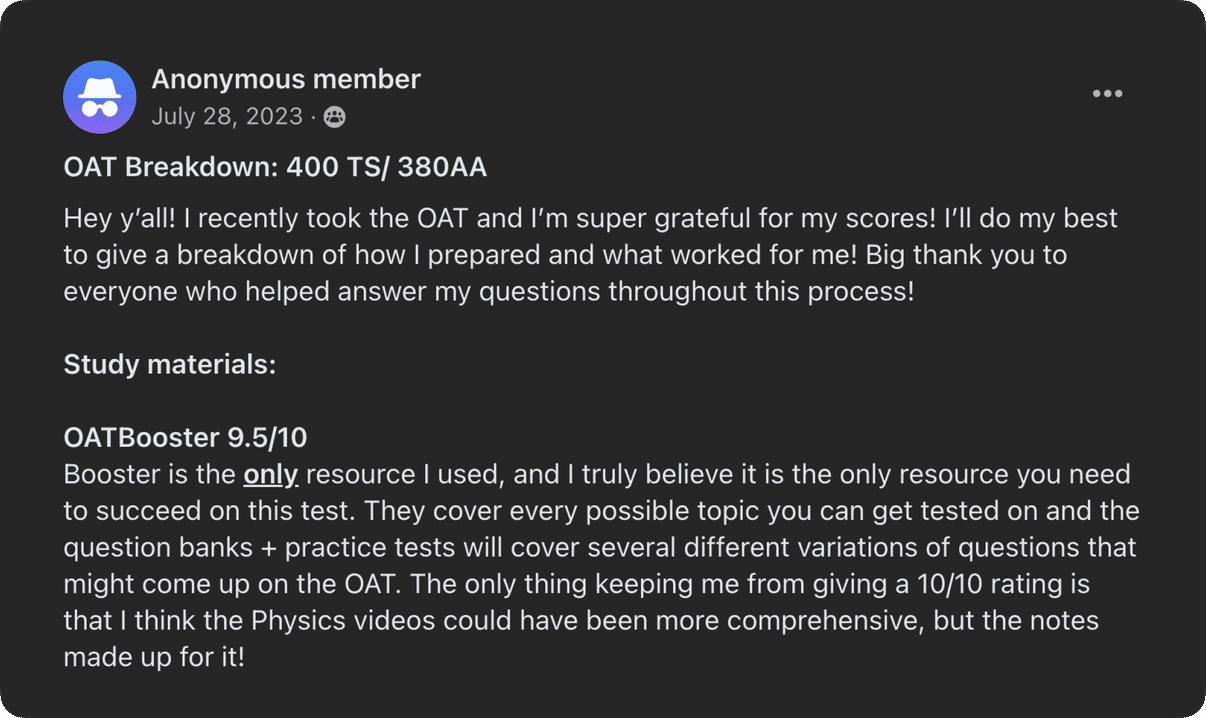Open the "Anonymous member" profile name
Screen dimensions: 1206x718
[x=286, y=79]
